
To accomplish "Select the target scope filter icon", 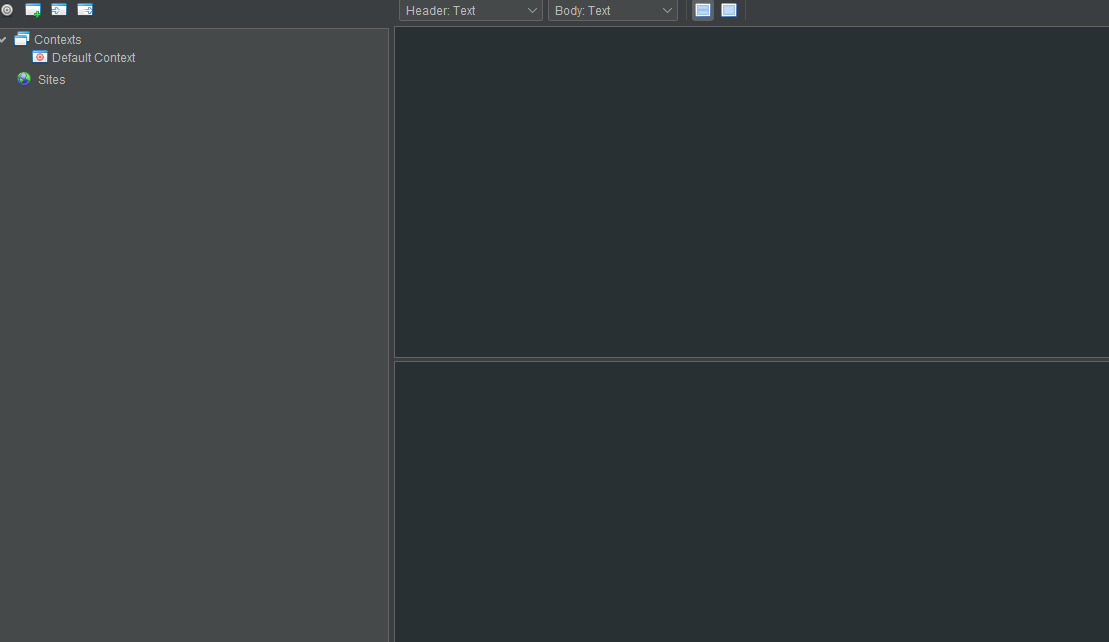I will pyautogui.click(x=7, y=10).
